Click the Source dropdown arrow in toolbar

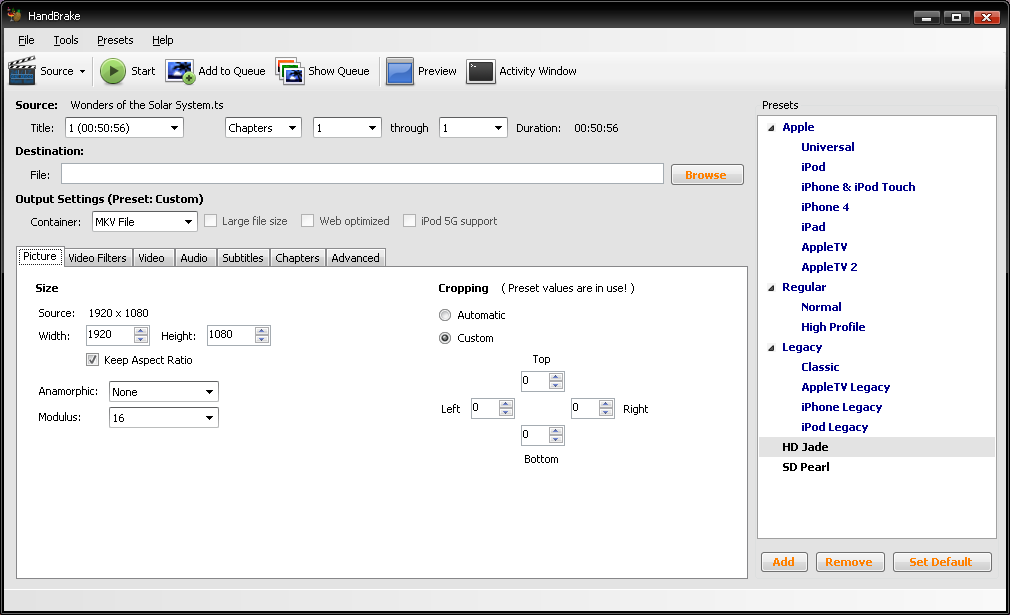point(82,71)
